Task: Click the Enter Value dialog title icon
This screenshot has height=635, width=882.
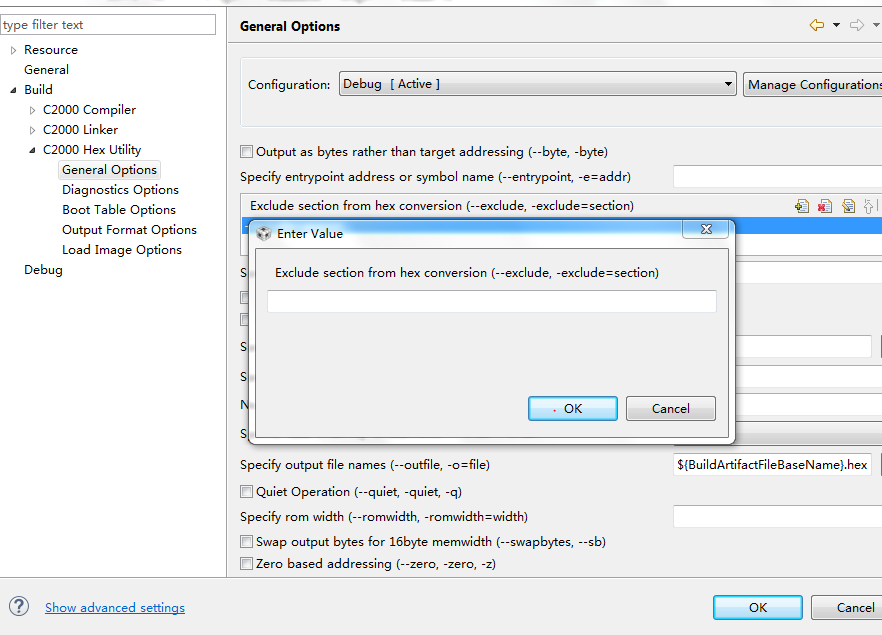Action: click(264, 233)
